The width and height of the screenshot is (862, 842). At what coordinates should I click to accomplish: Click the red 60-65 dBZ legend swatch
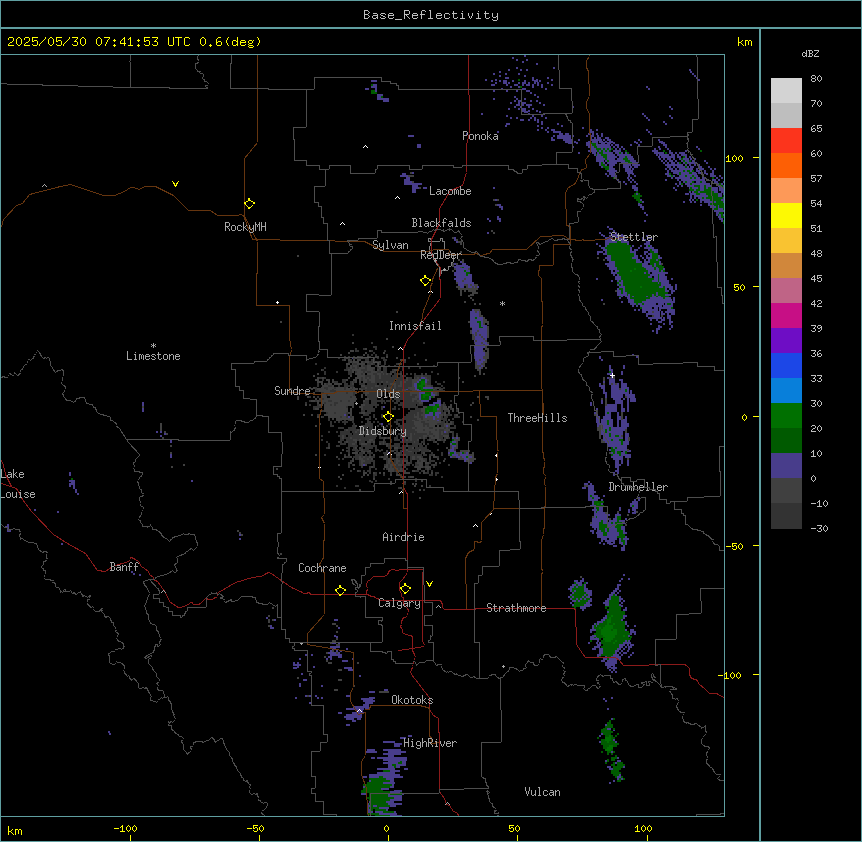coord(786,141)
